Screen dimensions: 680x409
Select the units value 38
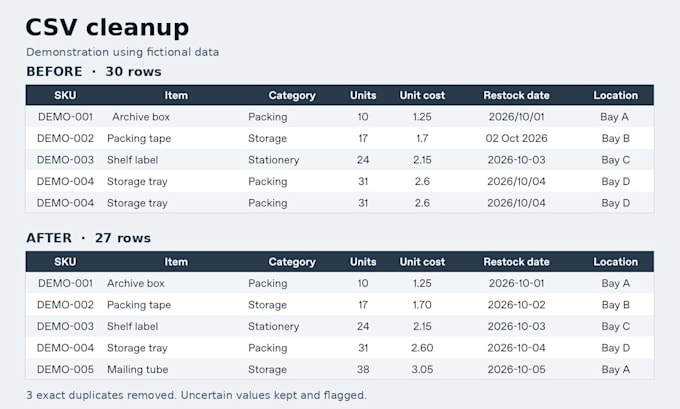[363, 370]
